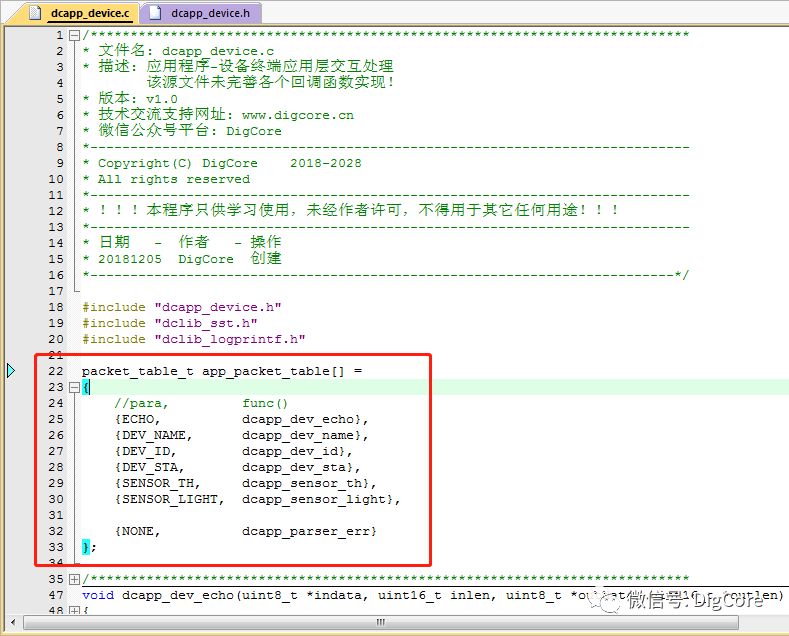
Task: Click the 20181205 date in comment
Action: 130,259
